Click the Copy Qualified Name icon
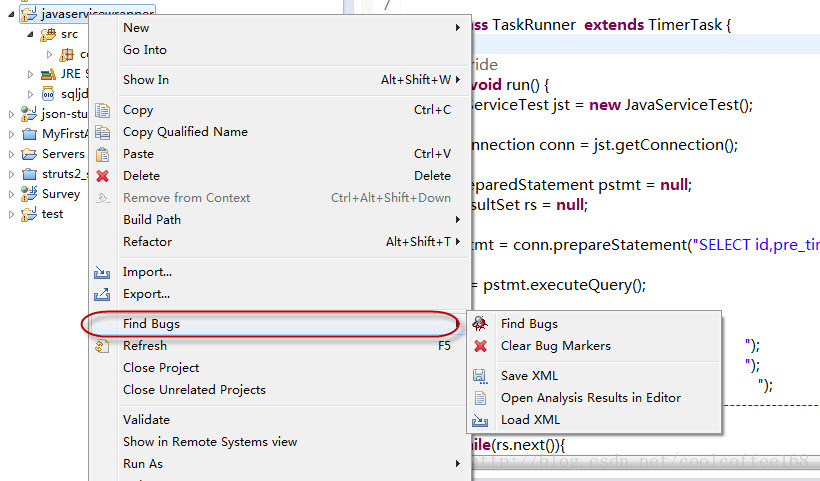This screenshot has height=481, width=820. click(102, 132)
